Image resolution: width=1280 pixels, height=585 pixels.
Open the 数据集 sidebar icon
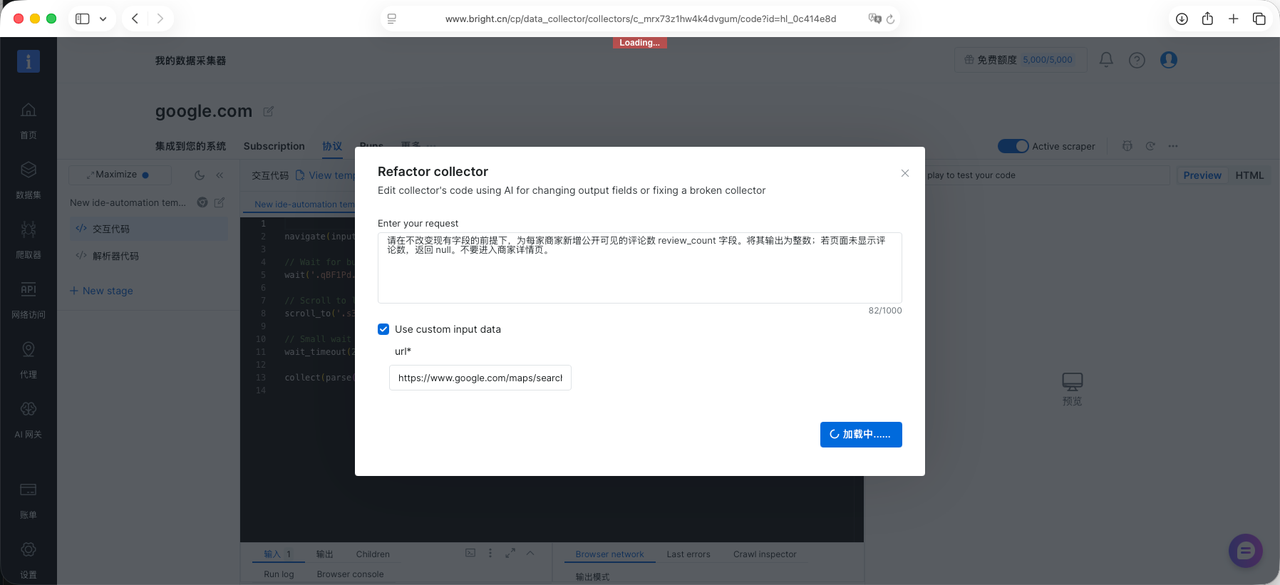point(28,180)
